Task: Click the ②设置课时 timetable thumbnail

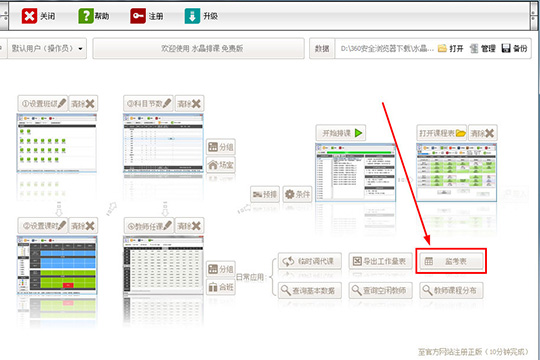Action: 57,265
